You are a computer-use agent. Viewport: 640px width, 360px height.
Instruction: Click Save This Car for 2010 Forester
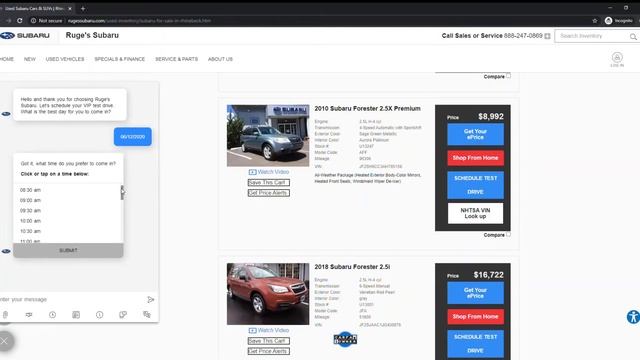click(x=269, y=182)
